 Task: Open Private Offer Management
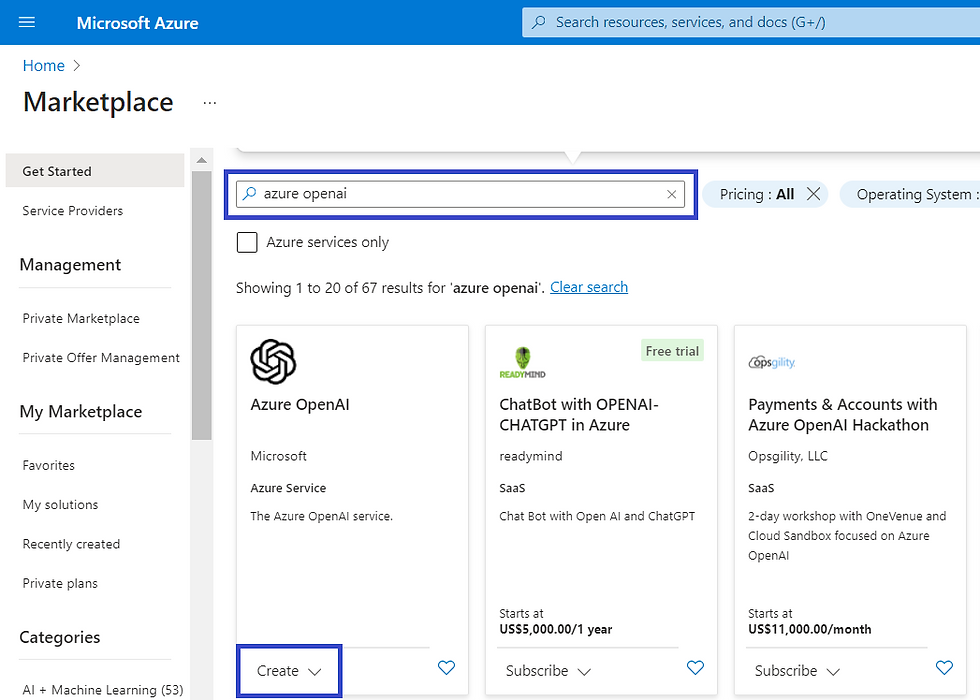(x=101, y=358)
